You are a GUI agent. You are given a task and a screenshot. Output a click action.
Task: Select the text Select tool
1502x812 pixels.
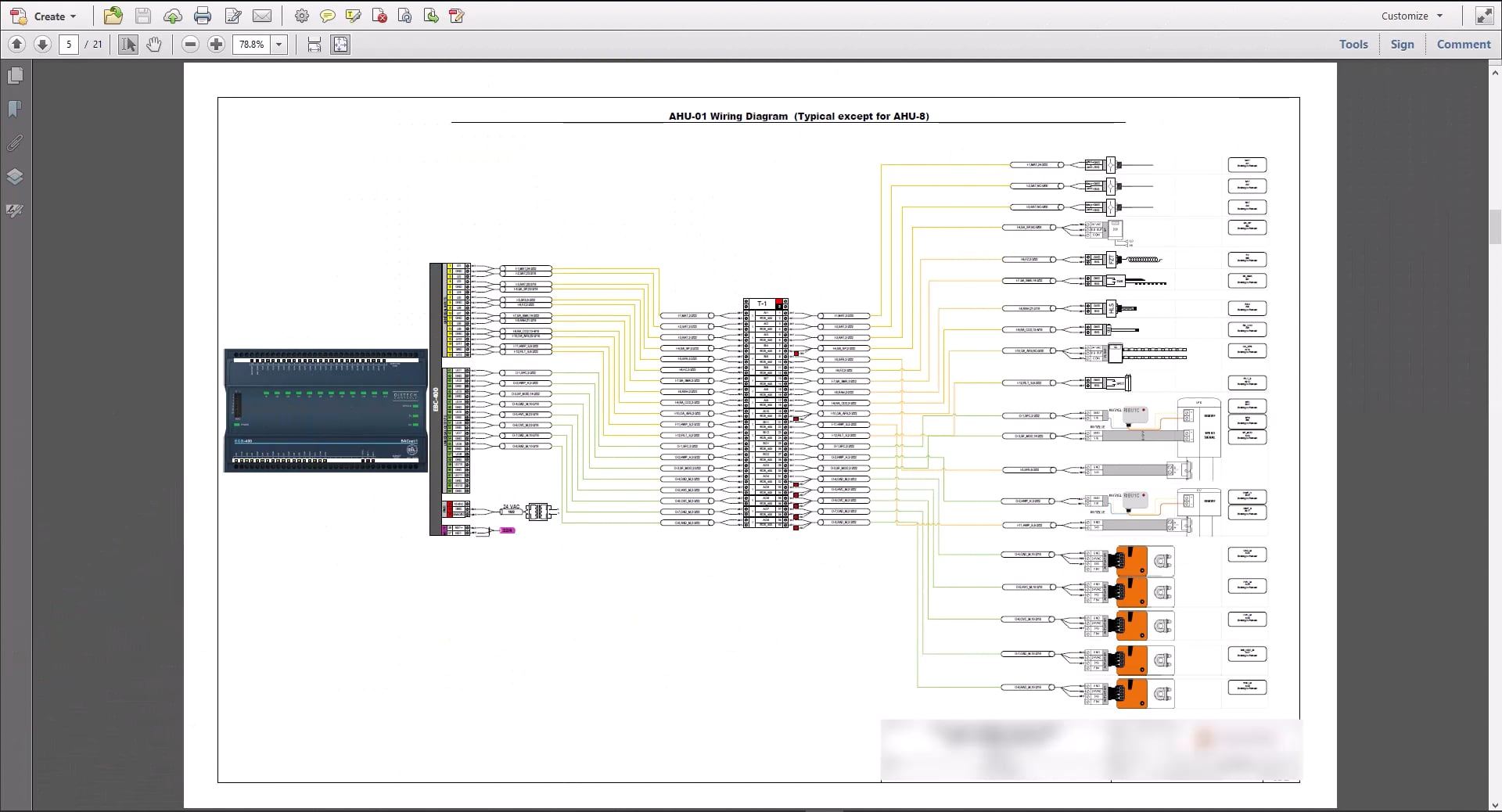coord(128,45)
